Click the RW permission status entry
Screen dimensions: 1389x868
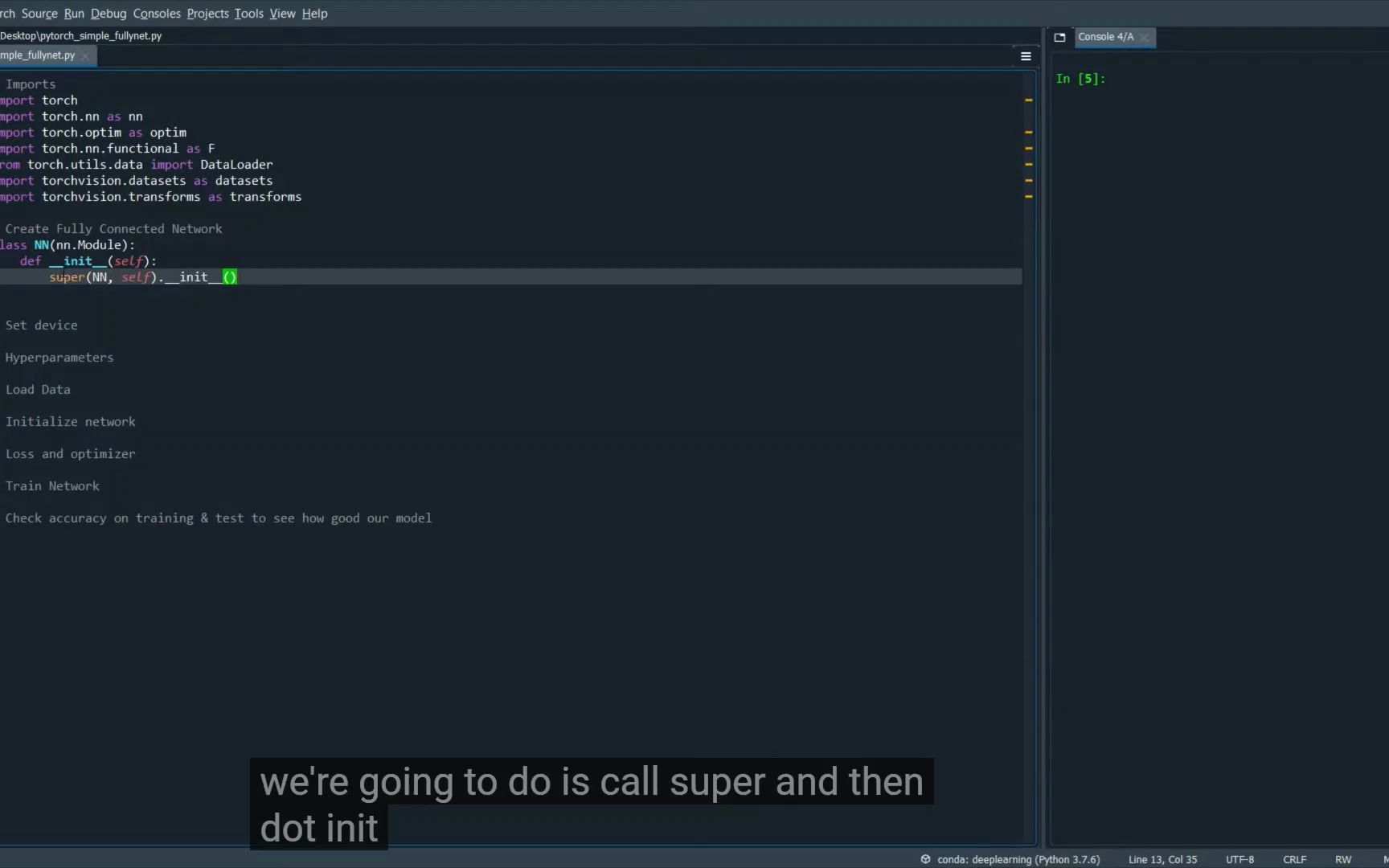click(x=1343, y=859)
